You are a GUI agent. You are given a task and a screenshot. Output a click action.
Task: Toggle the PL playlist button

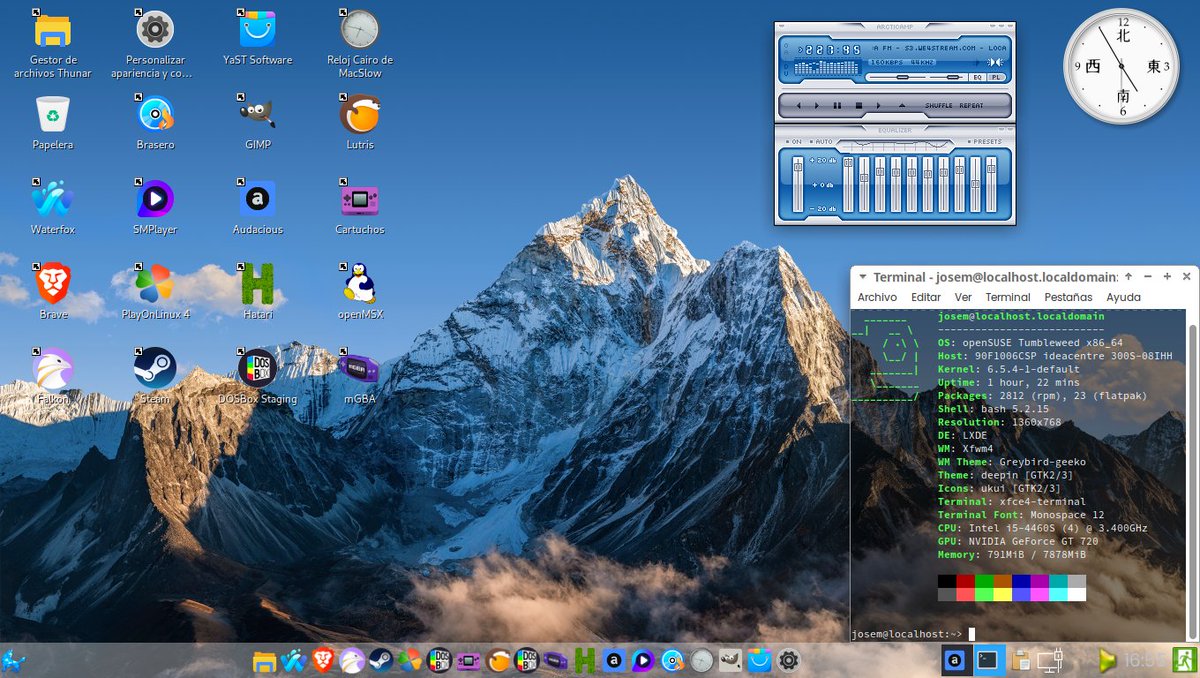point(996,77)
